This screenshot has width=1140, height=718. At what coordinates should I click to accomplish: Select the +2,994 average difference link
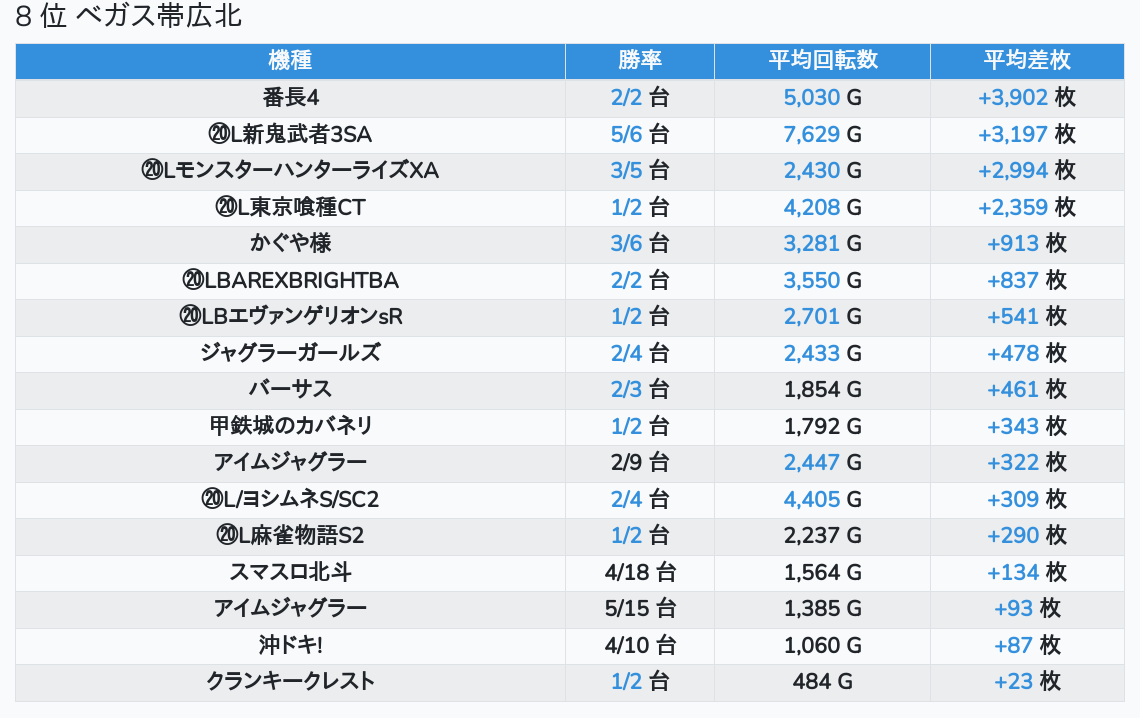[x=1012, y=170]
